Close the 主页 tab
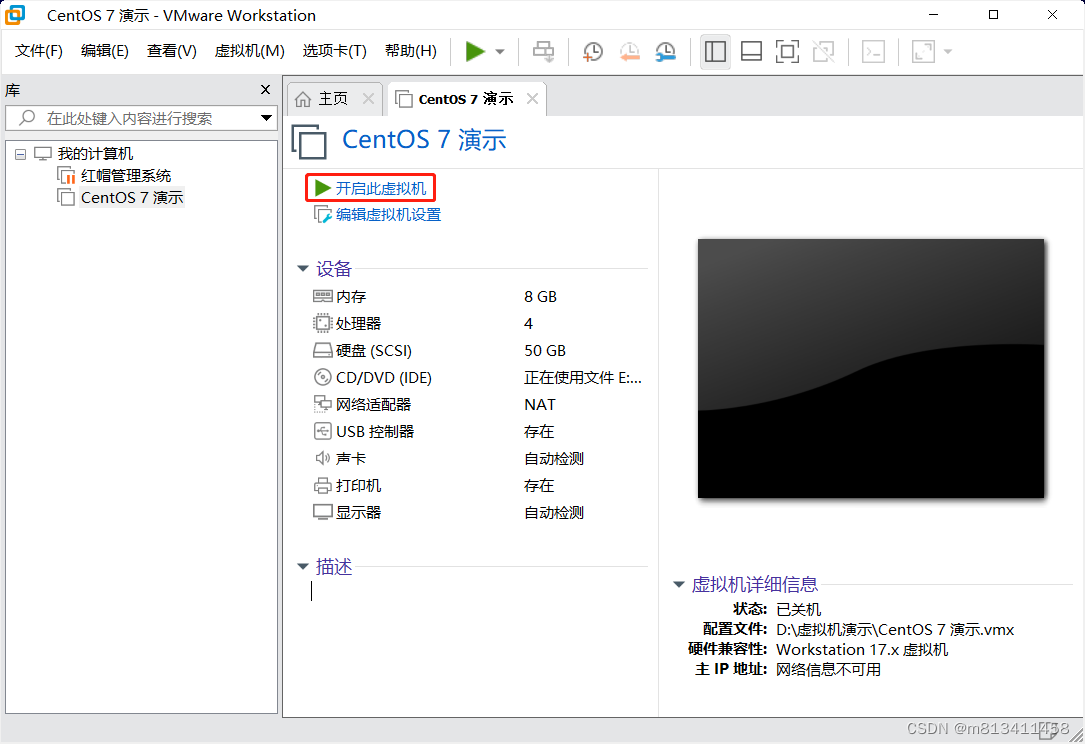Image resolution: width=1085 pixels, height=744 pixels. coord(369,99)
